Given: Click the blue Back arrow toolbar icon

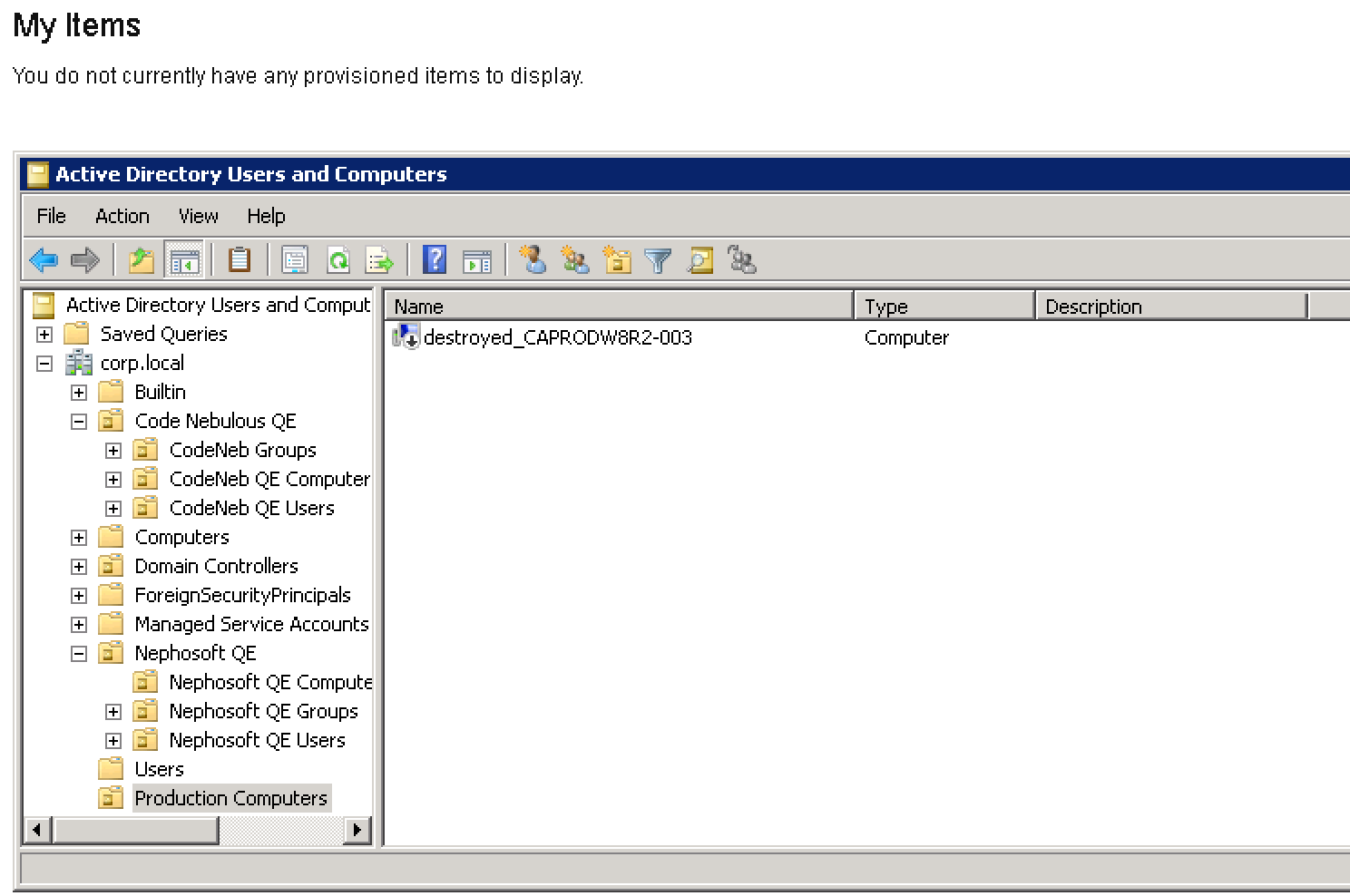Looking at the screenshot, I should click(44, 261).
